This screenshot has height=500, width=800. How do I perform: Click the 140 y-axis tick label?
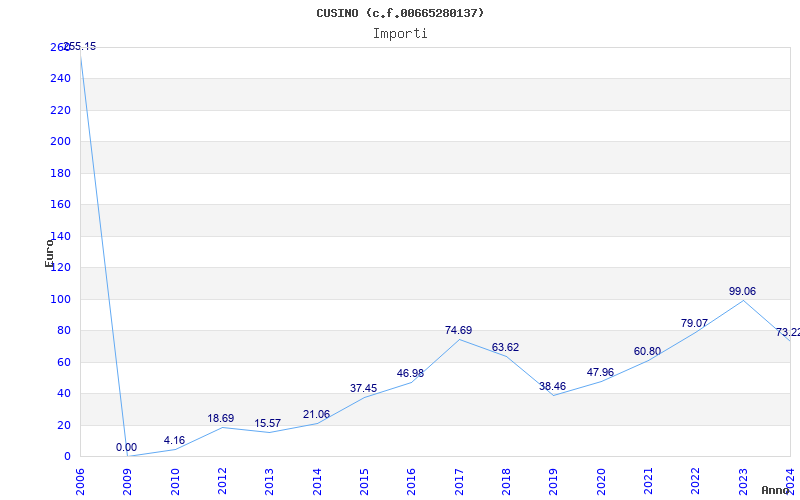[60, 236]
